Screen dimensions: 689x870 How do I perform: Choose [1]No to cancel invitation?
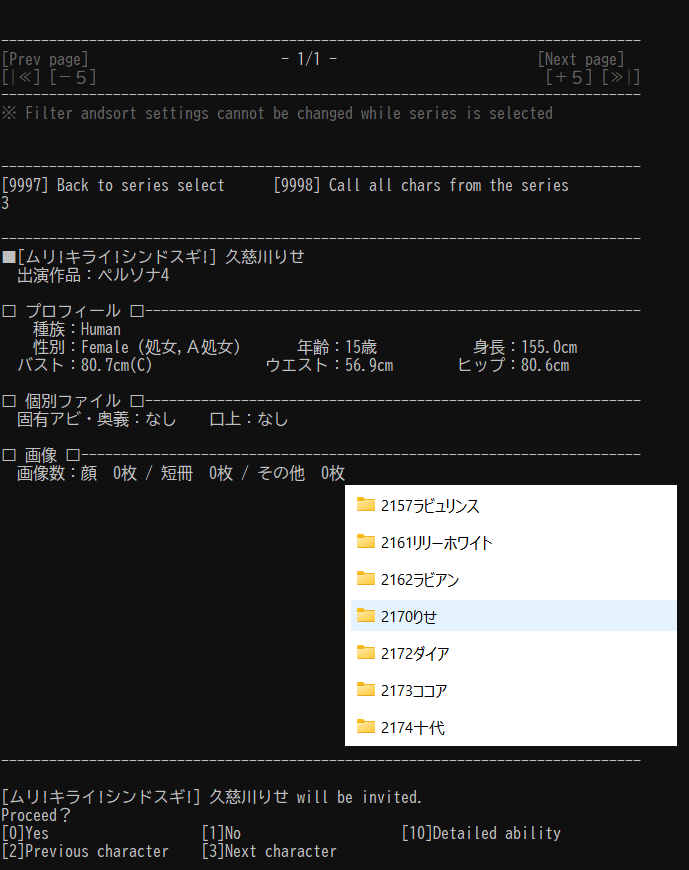click(x=221, y=833)
